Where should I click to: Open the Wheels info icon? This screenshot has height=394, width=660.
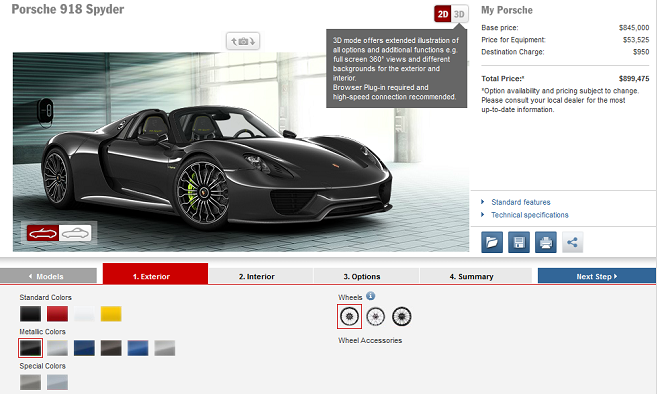click(x=370, y=296)
